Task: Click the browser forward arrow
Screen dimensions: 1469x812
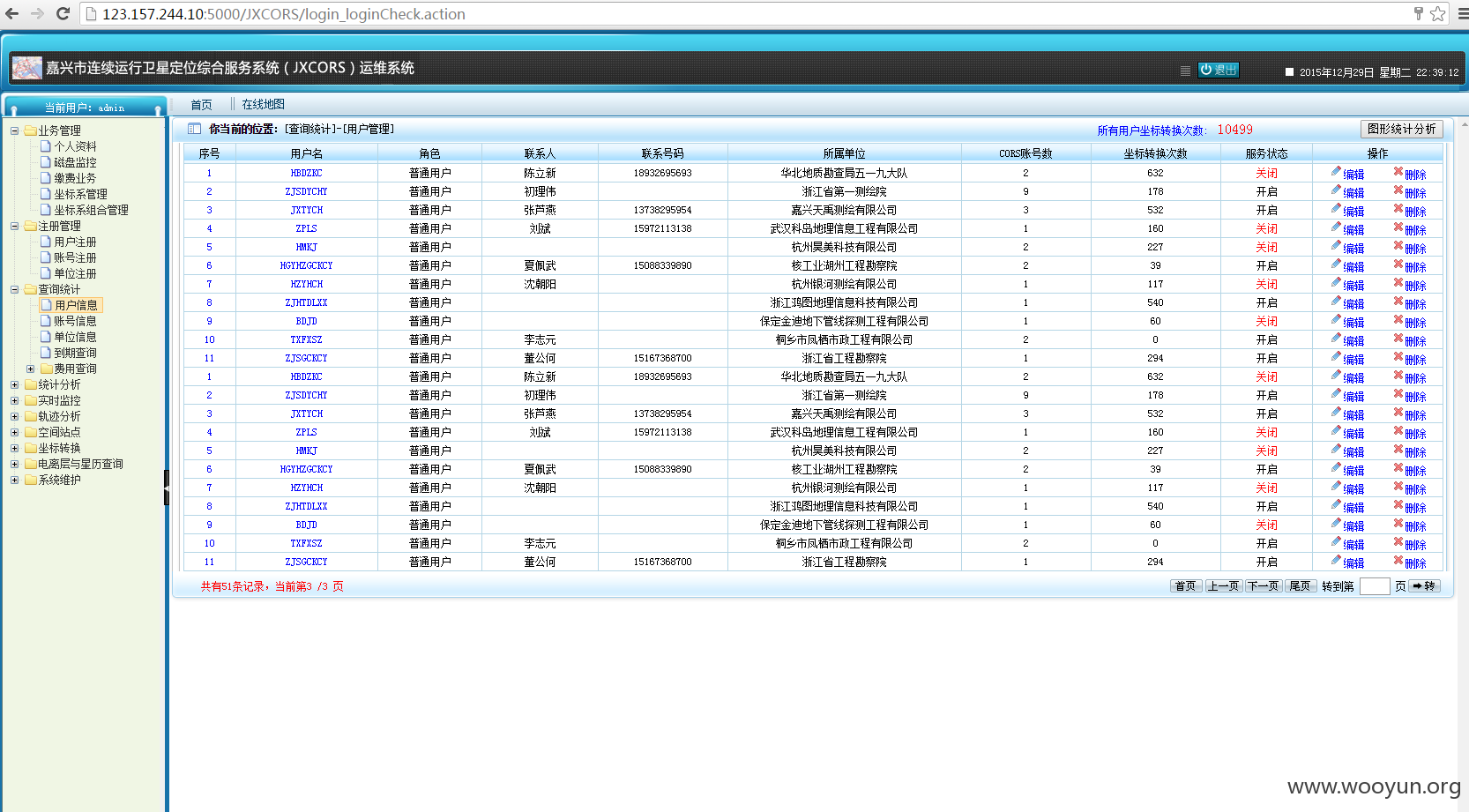Action: 37,14
